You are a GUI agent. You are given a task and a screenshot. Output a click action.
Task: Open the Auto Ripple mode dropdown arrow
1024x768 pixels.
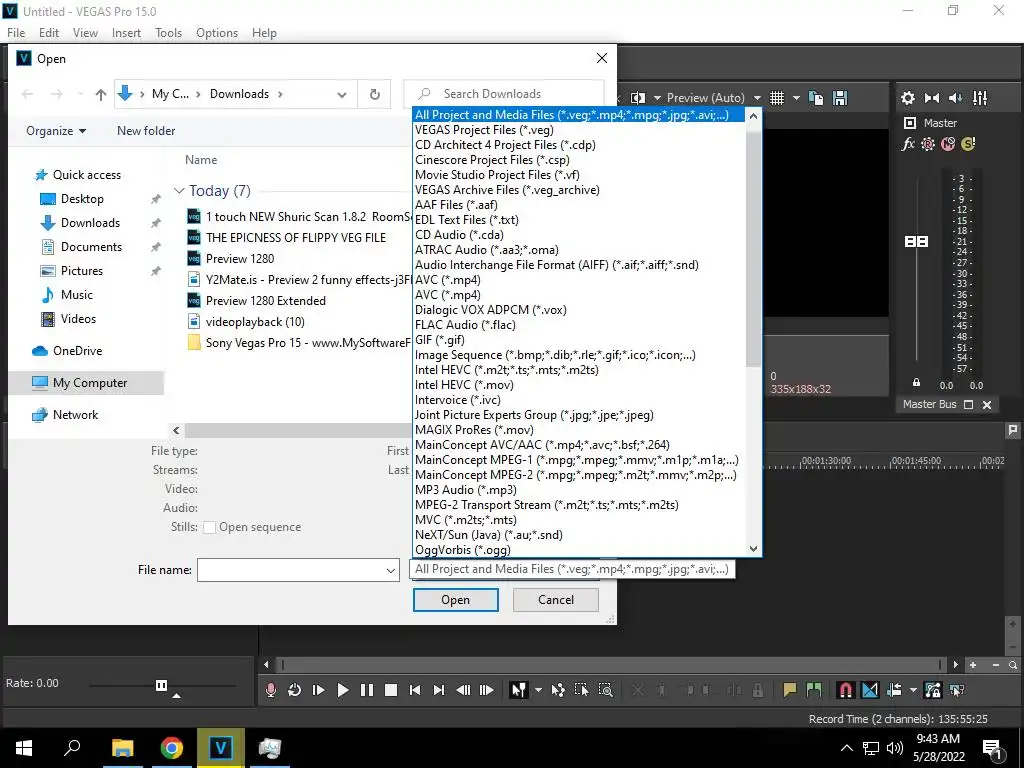click(x=913, y=690)
